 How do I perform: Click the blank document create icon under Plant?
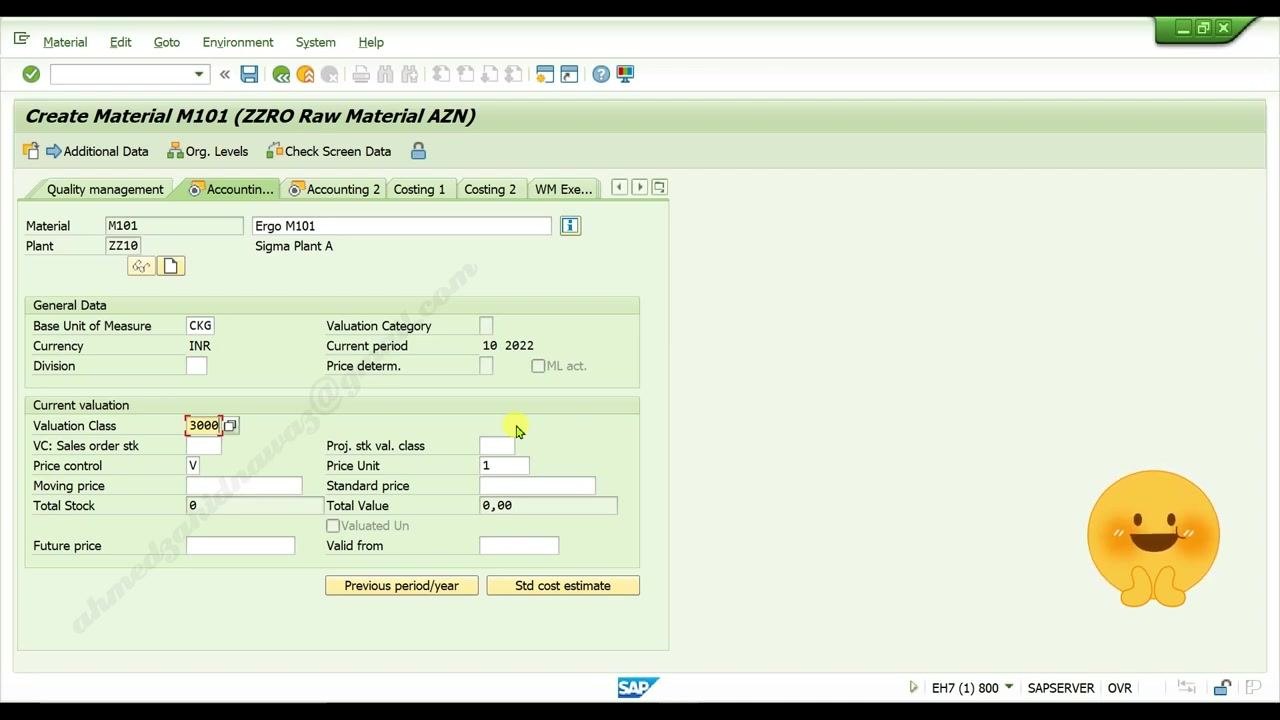point(171,266)
